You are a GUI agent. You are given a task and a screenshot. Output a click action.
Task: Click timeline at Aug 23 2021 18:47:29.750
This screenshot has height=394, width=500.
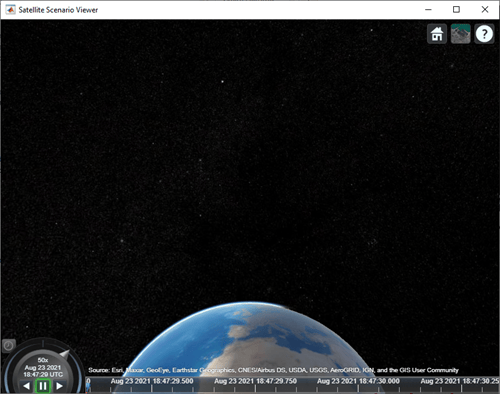(x=255, y=381)
